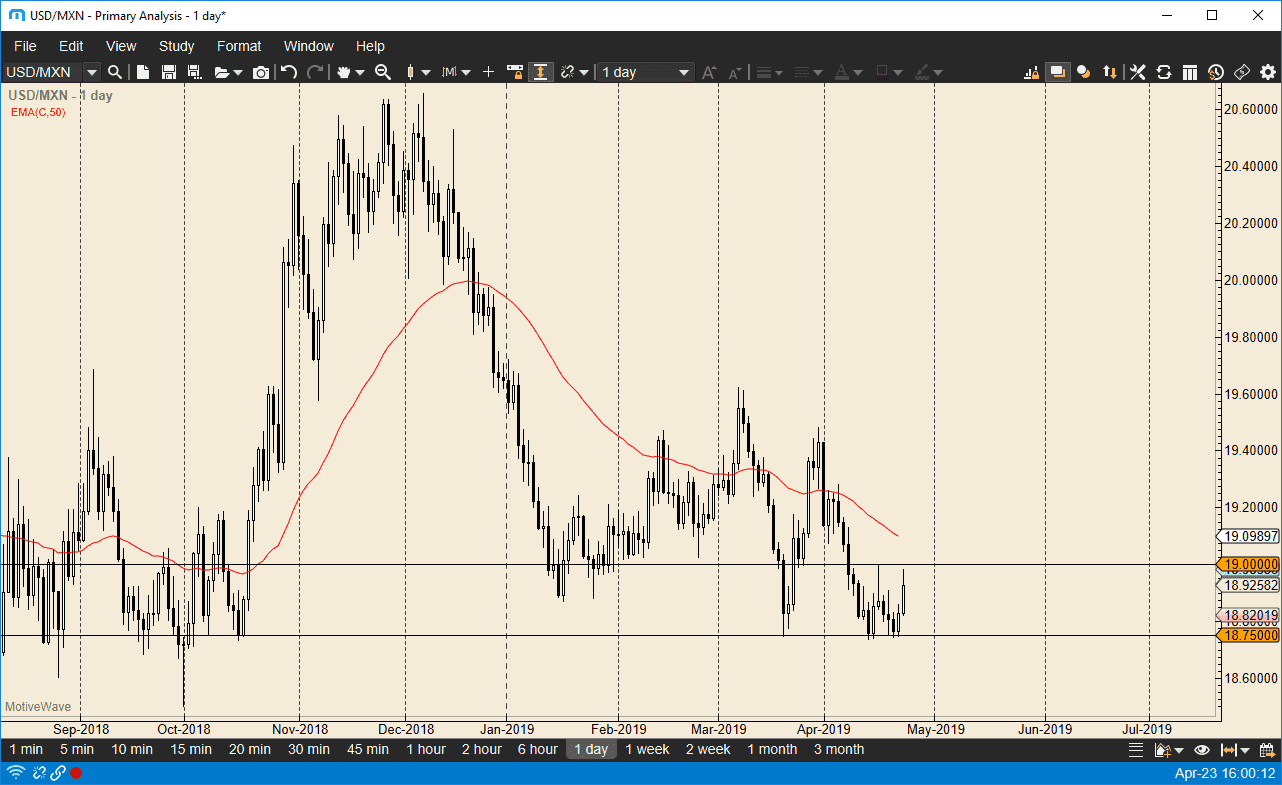The image size is (1282, 785).
Task: Select the crosshair plus tool
Action: tap(488, 72)
